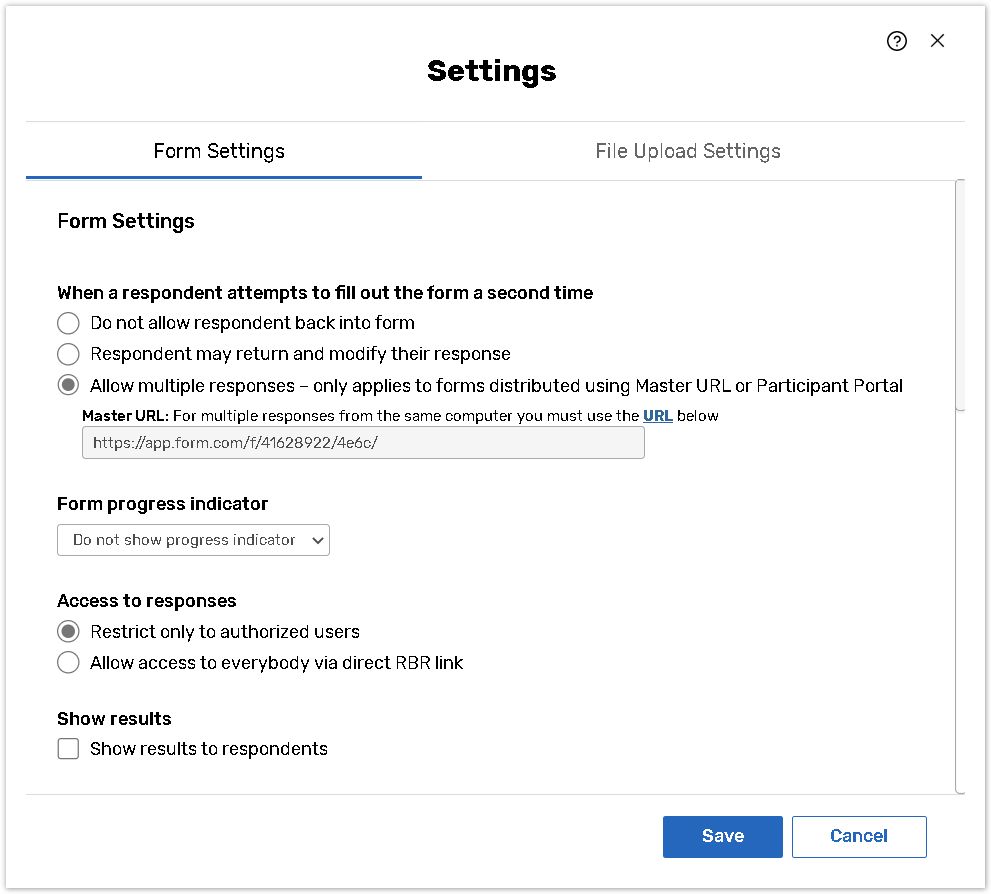The image size is (991, 894).
Task: Select the 'Allow multiple responses' radio button
Action: click(68, 386)
